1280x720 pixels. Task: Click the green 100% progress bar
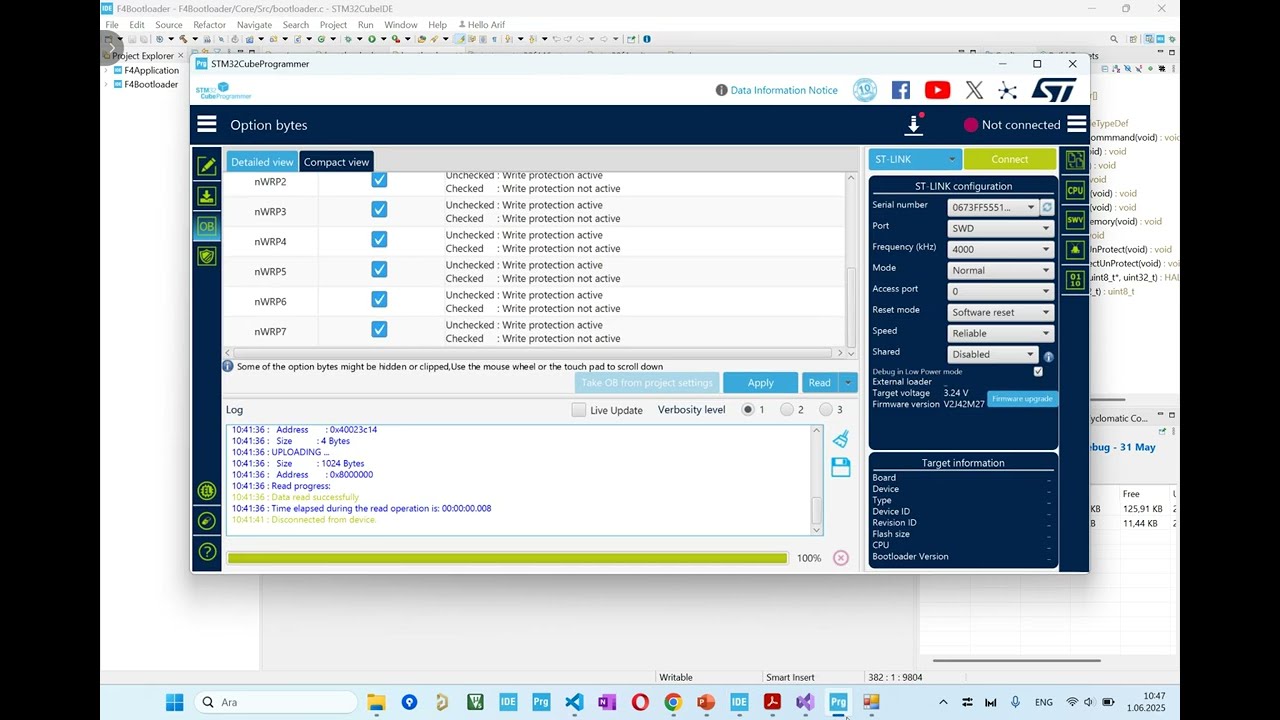(x=507, y=558)
